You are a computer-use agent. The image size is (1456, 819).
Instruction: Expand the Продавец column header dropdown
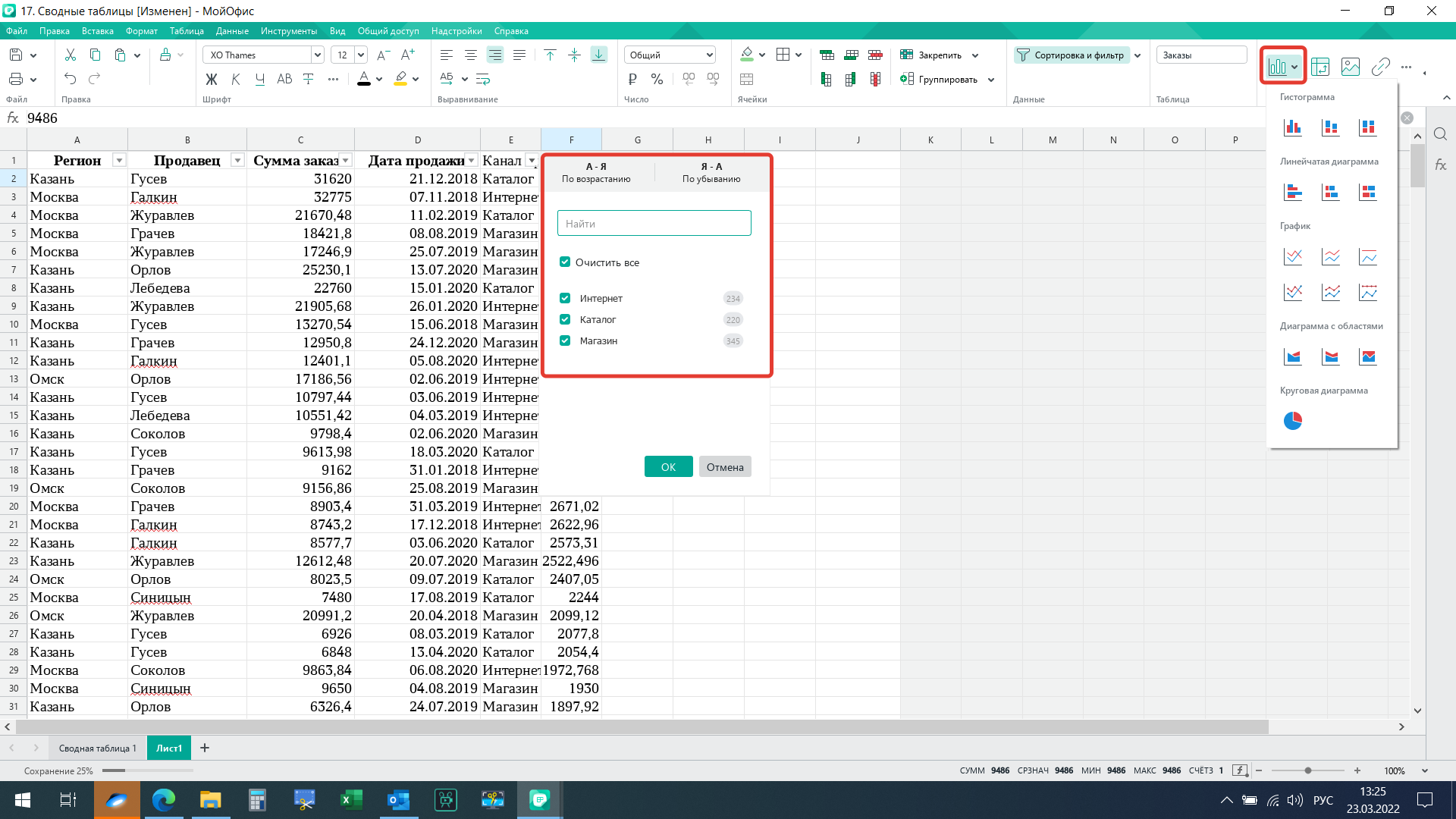(x=236, y=160)
